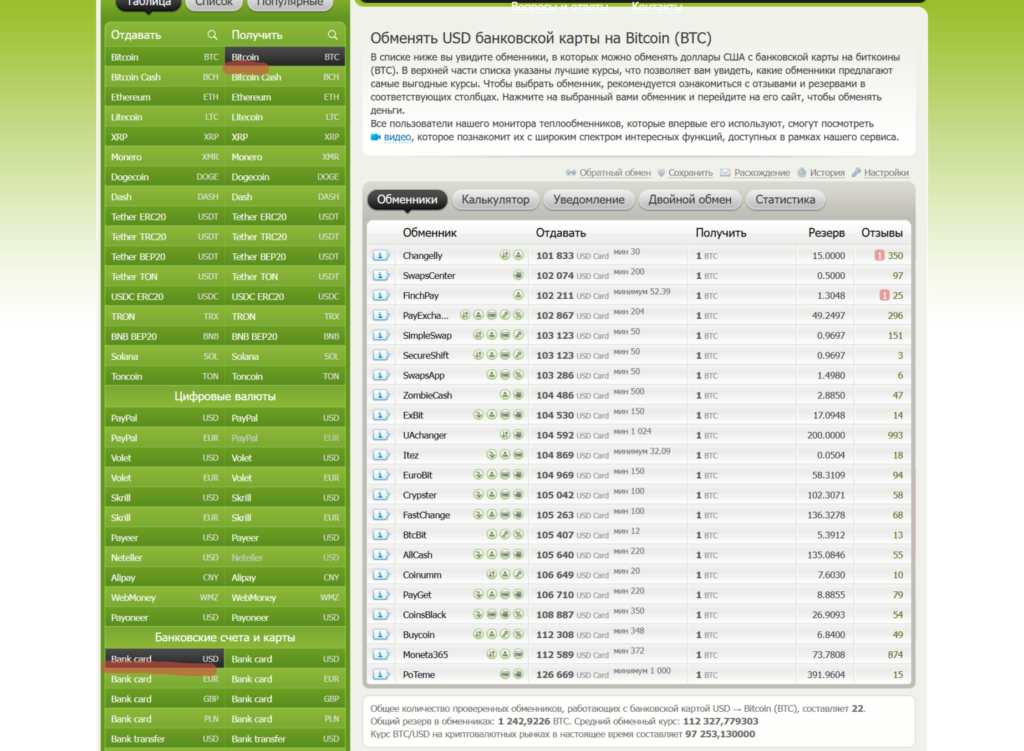This screenshot has height=751, width=1024.
Task: Click the ExBit exchanger name
Action: pyautogui.click(x=413, y=415)
